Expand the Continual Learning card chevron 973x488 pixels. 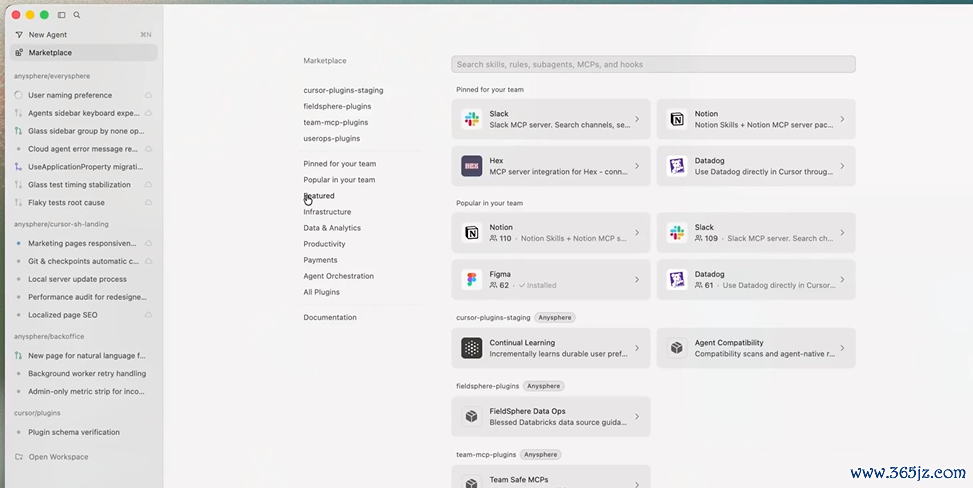pos(637,348)
